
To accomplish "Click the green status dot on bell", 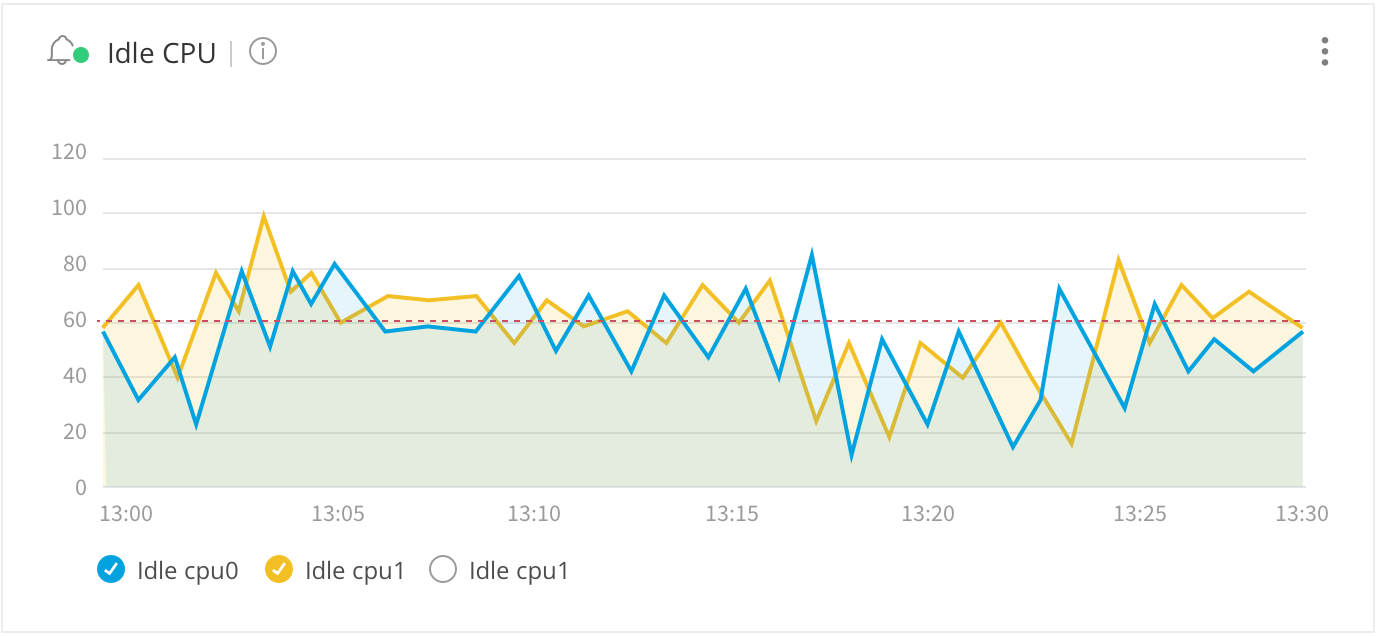I will pyautogui.click(x=82, y=55).
